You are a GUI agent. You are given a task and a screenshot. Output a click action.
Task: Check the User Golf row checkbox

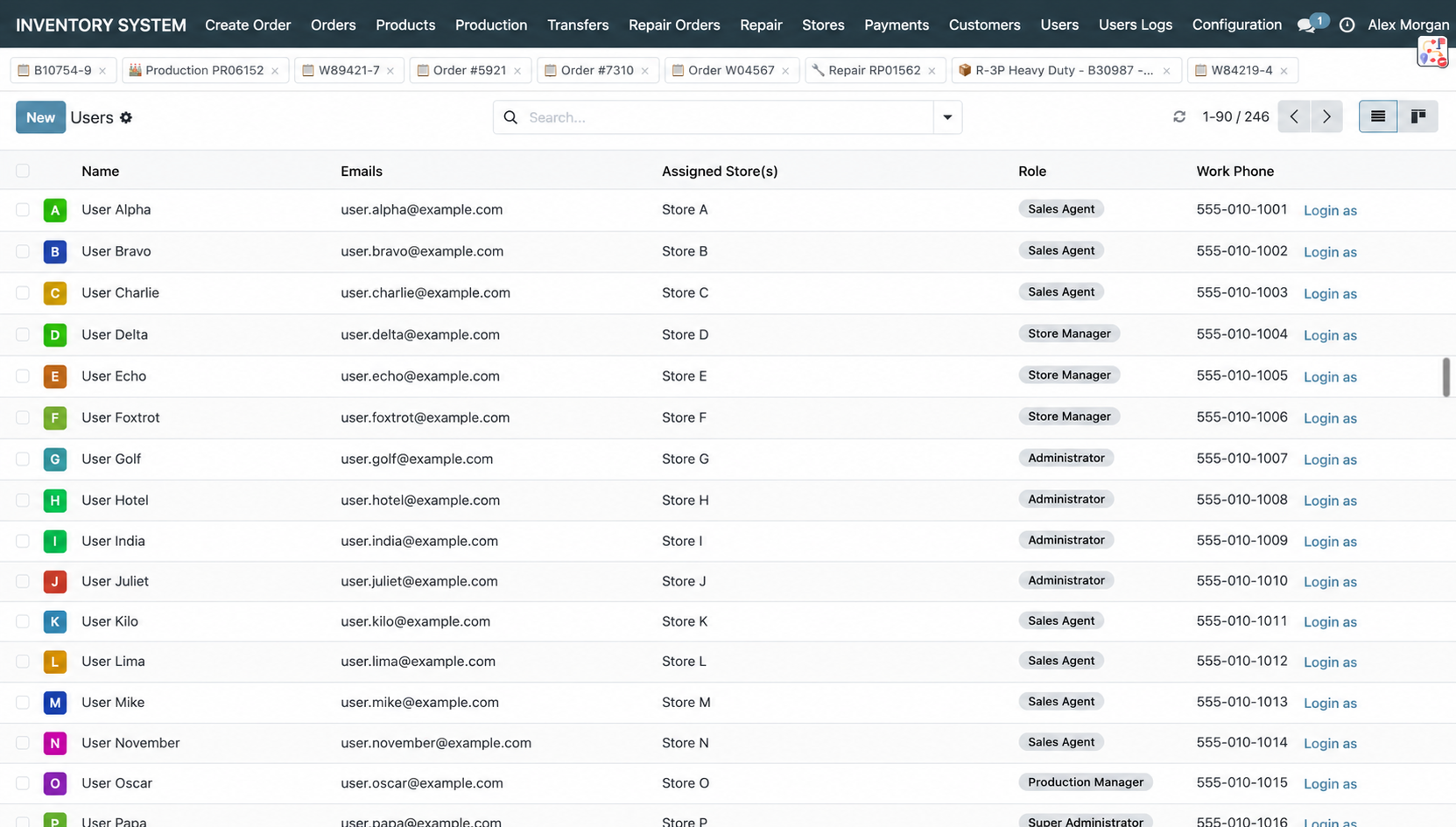click(23, 459)
